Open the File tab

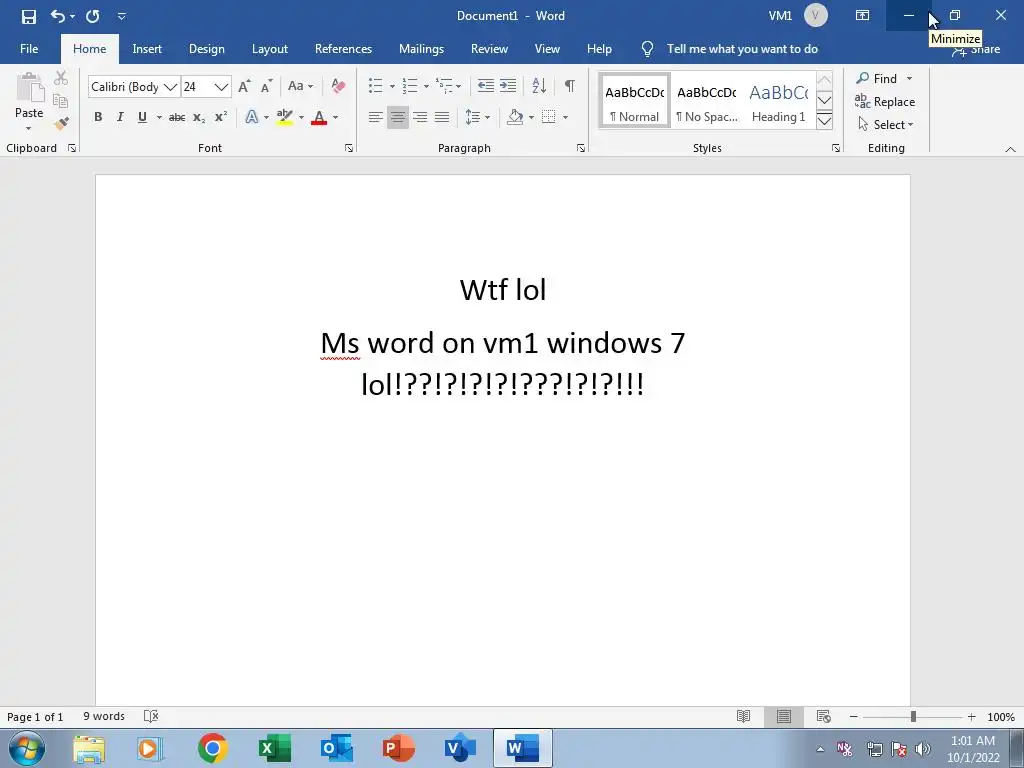29,49
